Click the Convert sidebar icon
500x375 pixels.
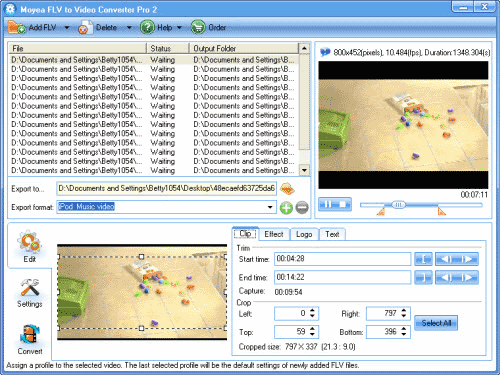coord(30,339)
